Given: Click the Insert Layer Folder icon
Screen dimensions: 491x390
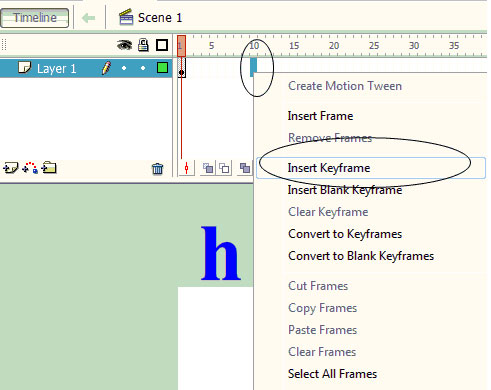Looking at the screenshot, I should pos(49,168).
